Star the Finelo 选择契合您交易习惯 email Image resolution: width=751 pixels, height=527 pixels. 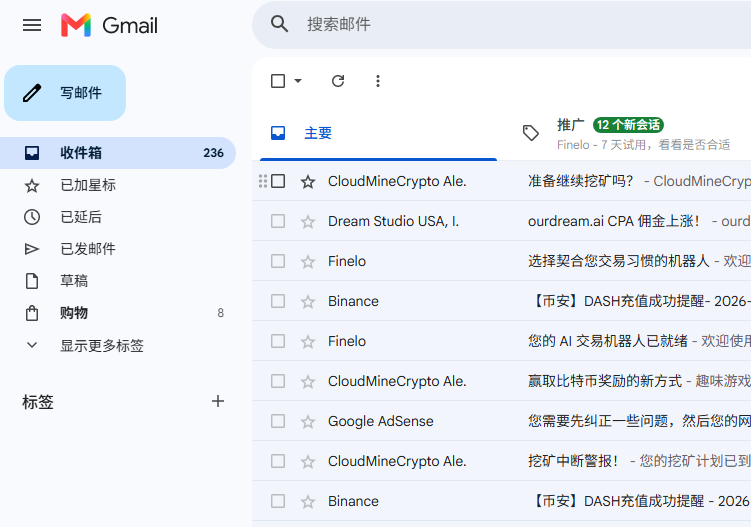(308, 262)
